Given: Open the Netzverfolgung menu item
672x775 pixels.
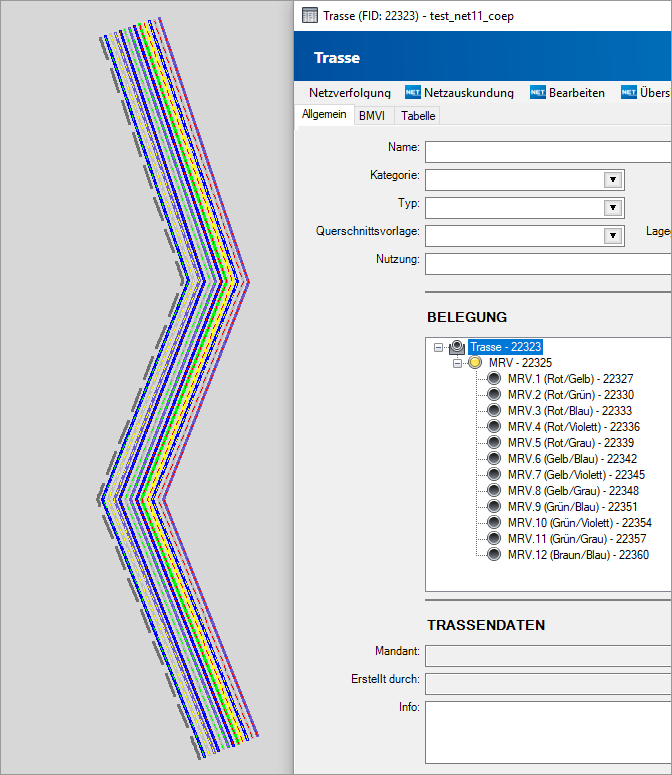Looking at the screenshot, I should click(x=350, y=93).
